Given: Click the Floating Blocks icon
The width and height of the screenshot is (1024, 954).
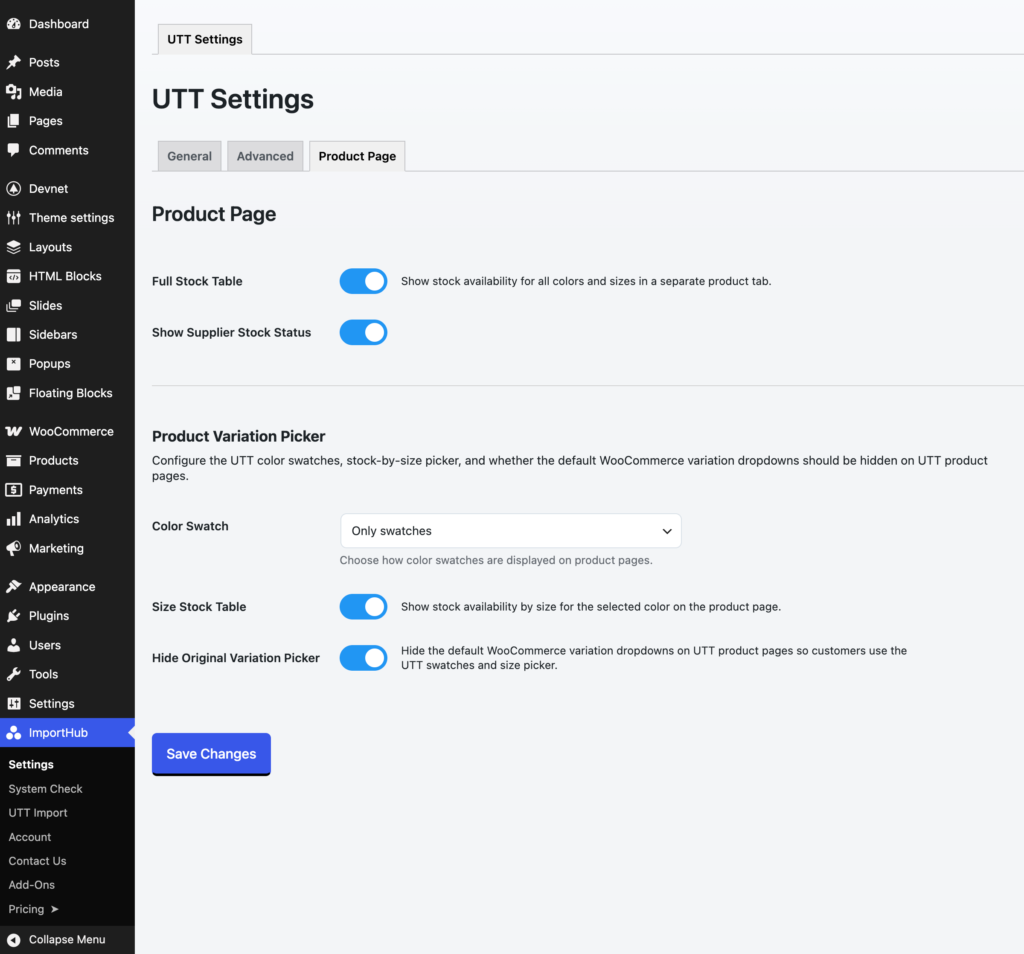Looking at the screenshot, I should pos(14,393).
